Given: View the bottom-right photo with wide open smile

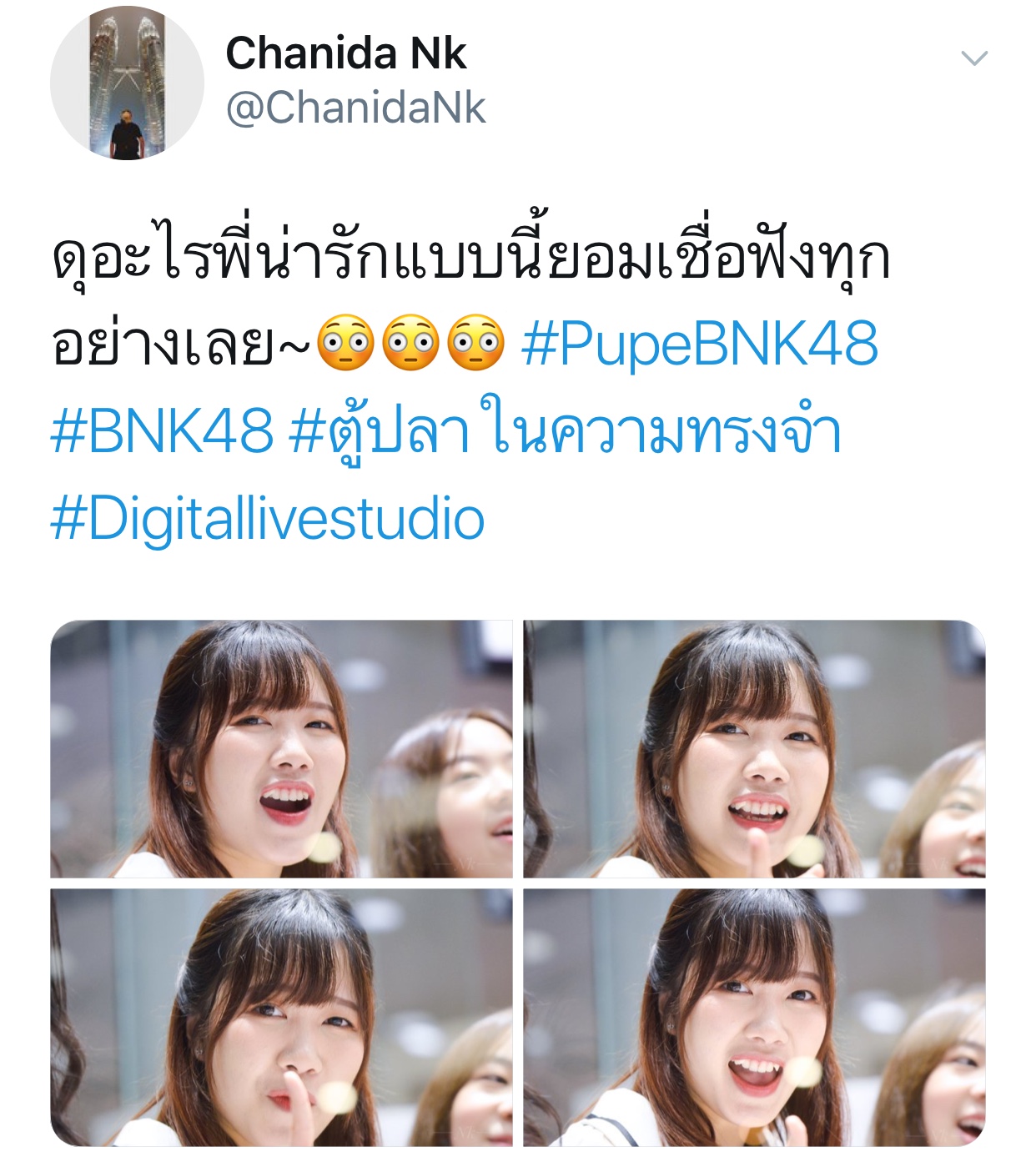Looking at the screenshot, I should tap(754, 1018).
